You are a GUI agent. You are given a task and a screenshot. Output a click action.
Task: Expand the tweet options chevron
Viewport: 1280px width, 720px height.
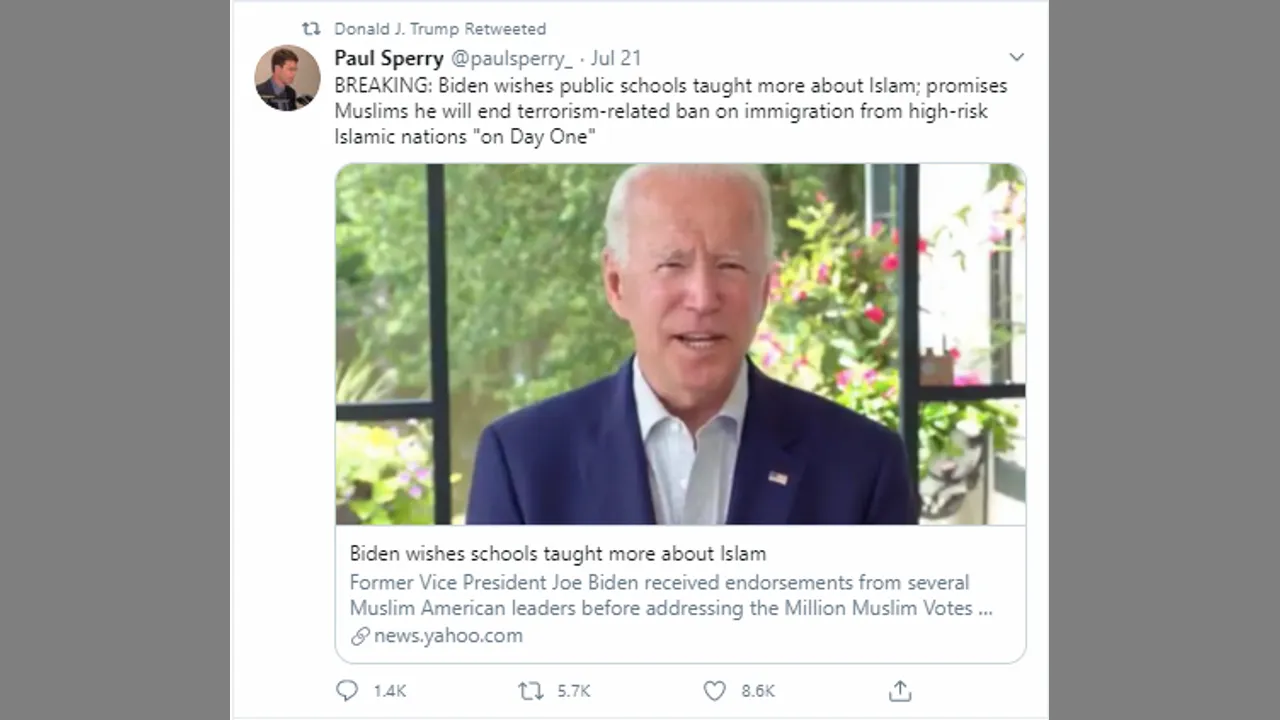(x=1016, y=57)
